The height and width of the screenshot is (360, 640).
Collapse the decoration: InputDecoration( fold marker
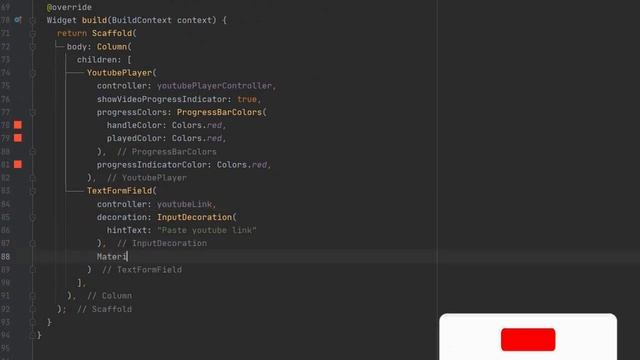[33, 217]
